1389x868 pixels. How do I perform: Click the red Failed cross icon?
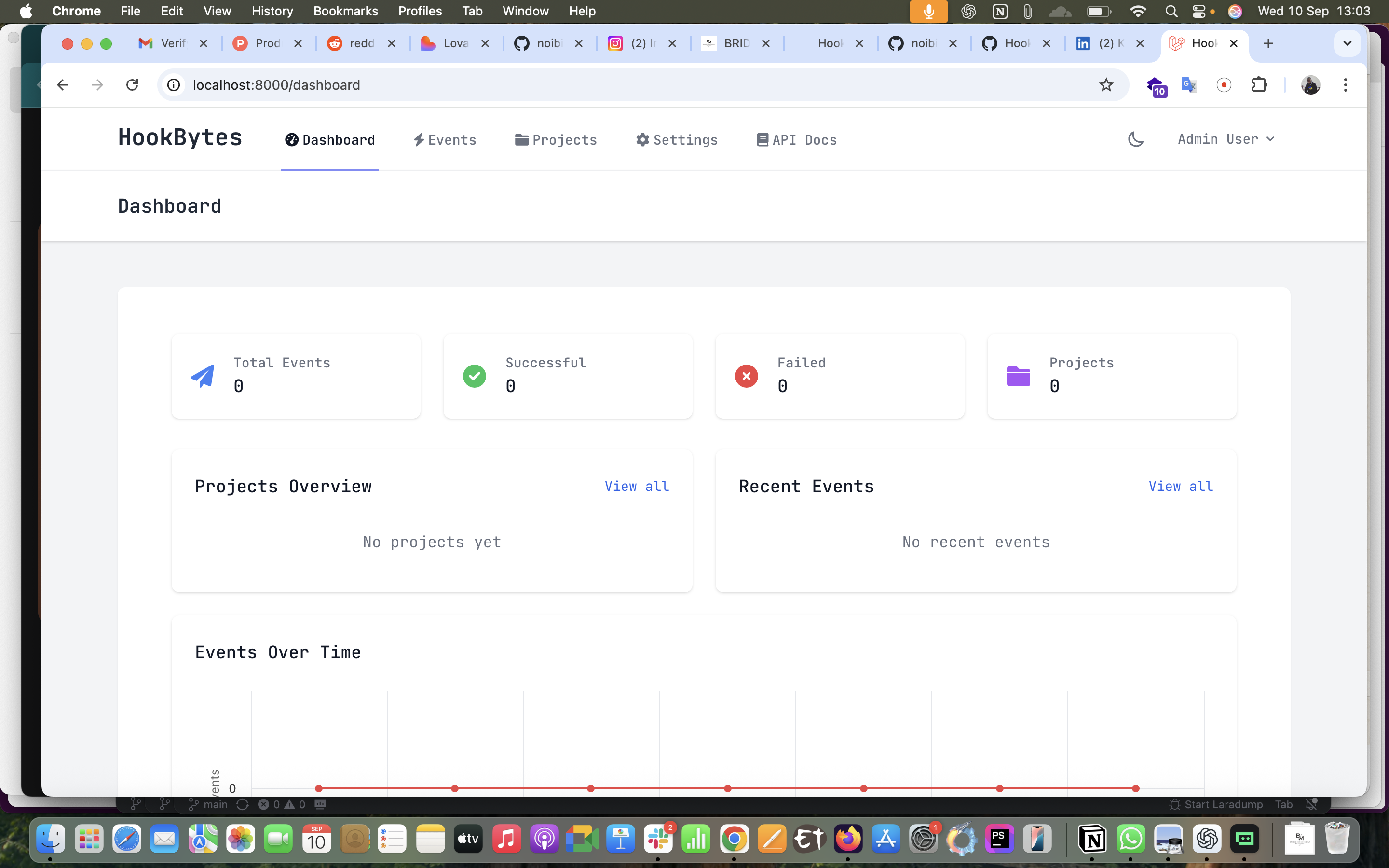(x=747, y=376)
